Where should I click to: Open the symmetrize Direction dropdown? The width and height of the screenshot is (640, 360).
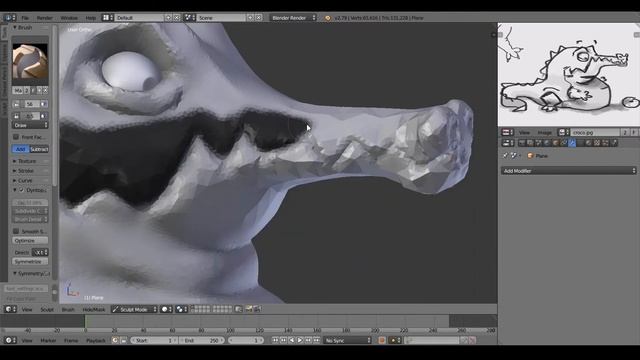(40, 252)
